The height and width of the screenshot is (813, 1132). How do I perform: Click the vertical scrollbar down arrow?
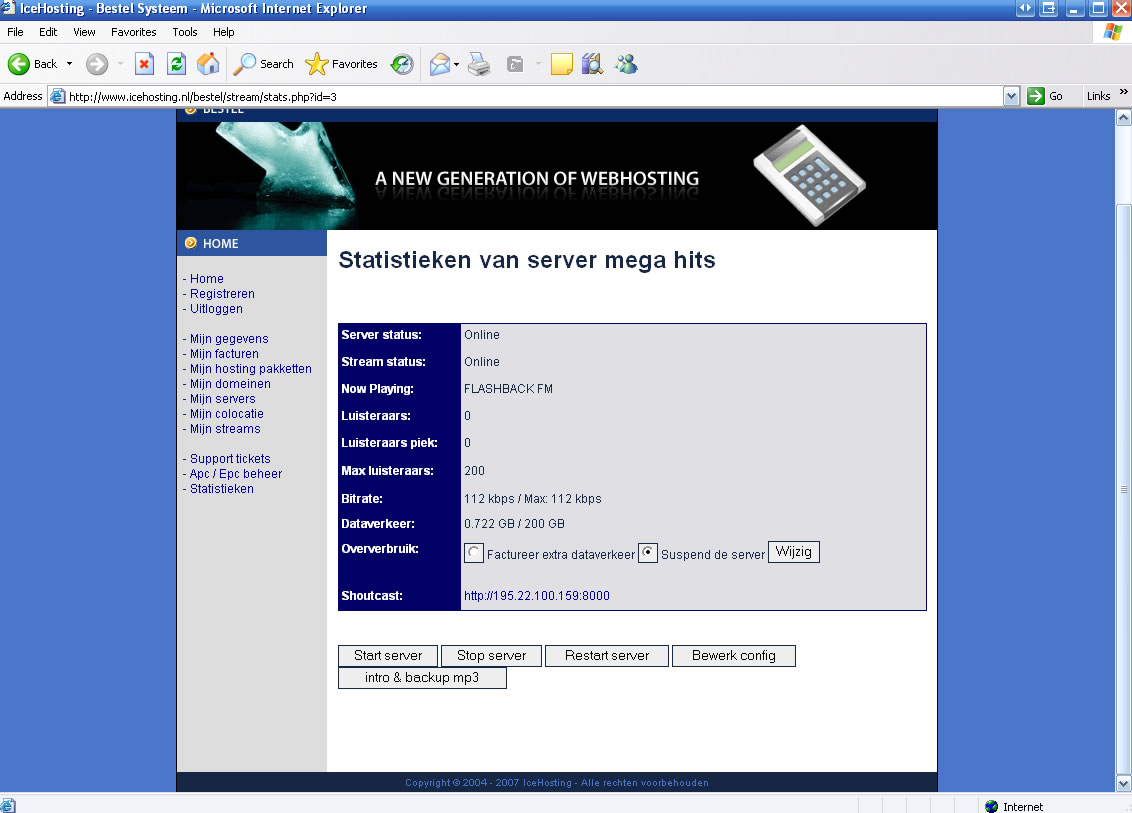click(1123, 783)
